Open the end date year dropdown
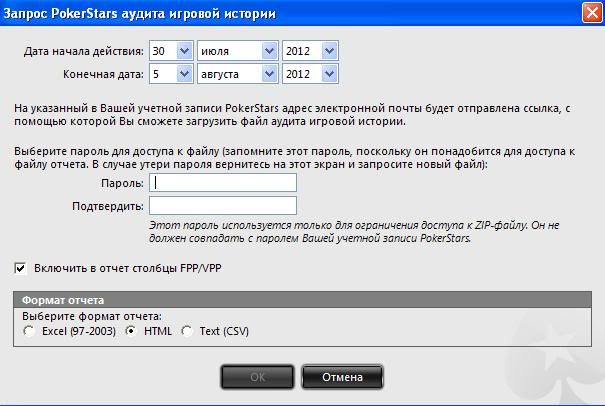605x406 pixels. (310, 74)
